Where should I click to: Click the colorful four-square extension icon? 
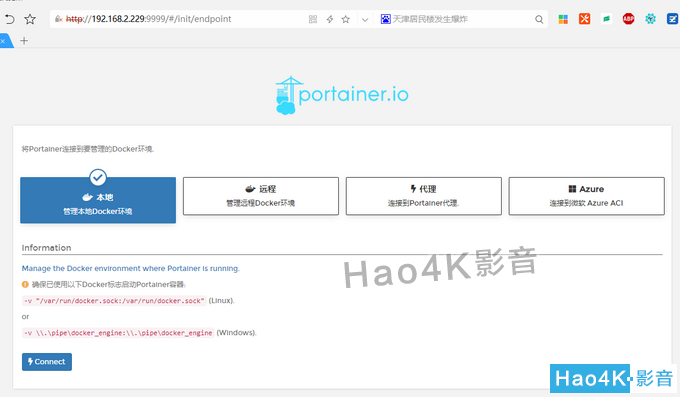pyautogui.click(x=563, y=19)
